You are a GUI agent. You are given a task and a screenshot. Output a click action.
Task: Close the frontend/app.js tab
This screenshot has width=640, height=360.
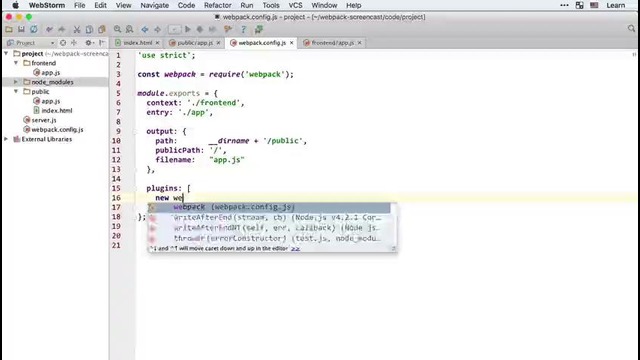coord(360,43)
